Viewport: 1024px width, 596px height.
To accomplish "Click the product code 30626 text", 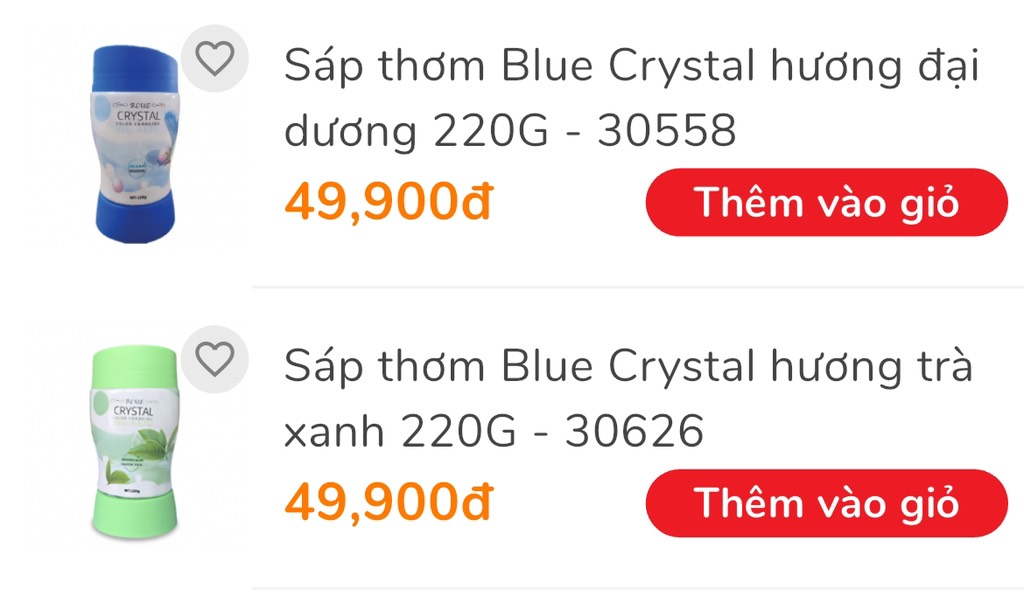I will coord(634,431).
